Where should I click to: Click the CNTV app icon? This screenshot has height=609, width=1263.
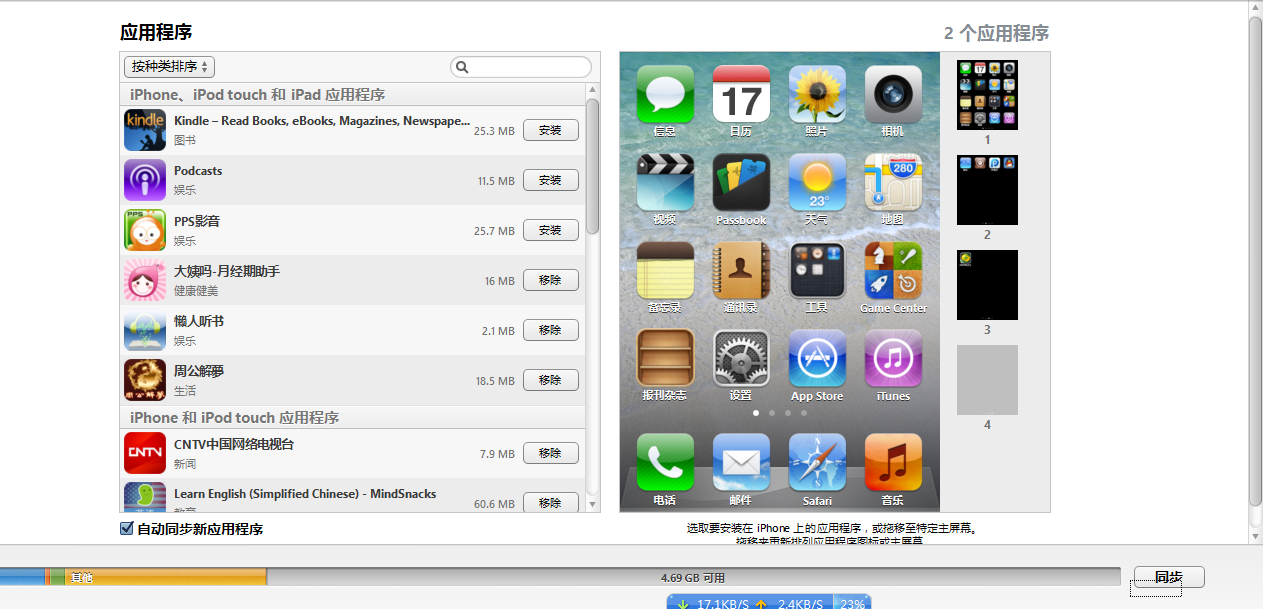pyautogui.click(x=145, y=453)
